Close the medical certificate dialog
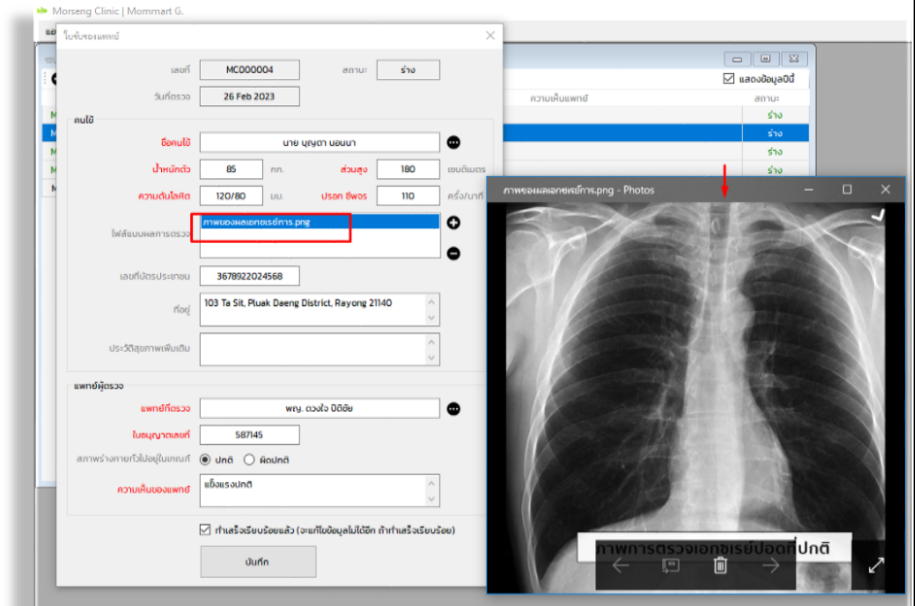This screenshot has width=915, height=606. point(490,35)
